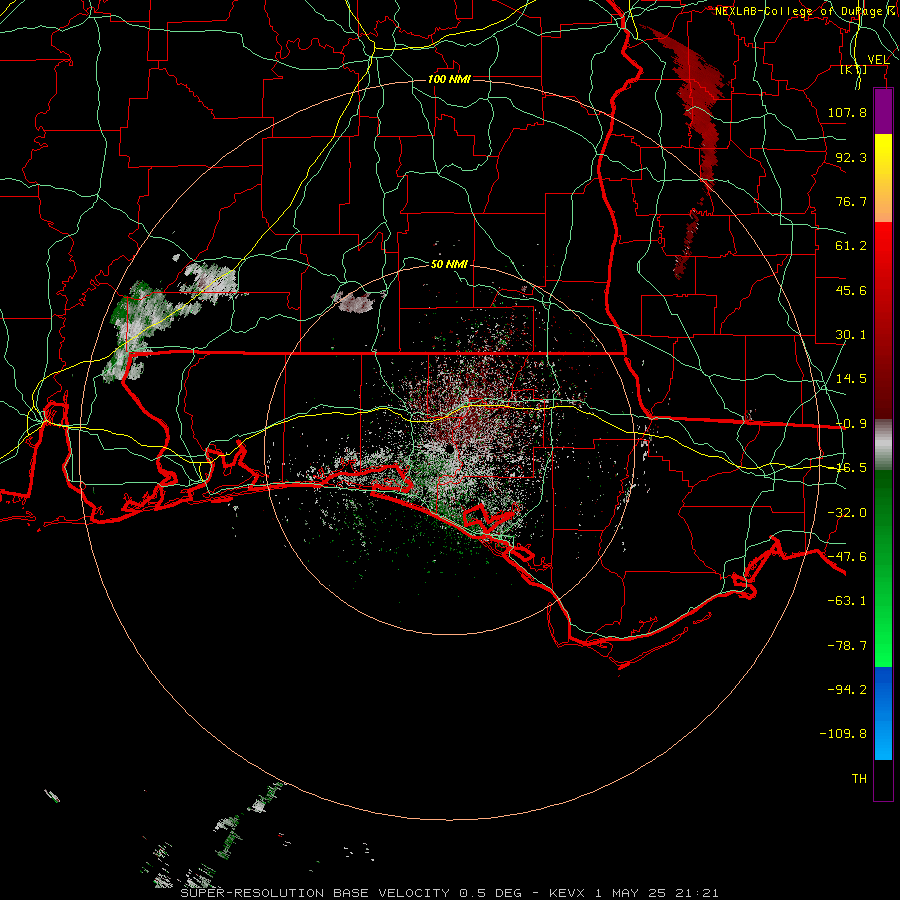
Task: Click the [KT] units label
Action: [x=854, y=70]
